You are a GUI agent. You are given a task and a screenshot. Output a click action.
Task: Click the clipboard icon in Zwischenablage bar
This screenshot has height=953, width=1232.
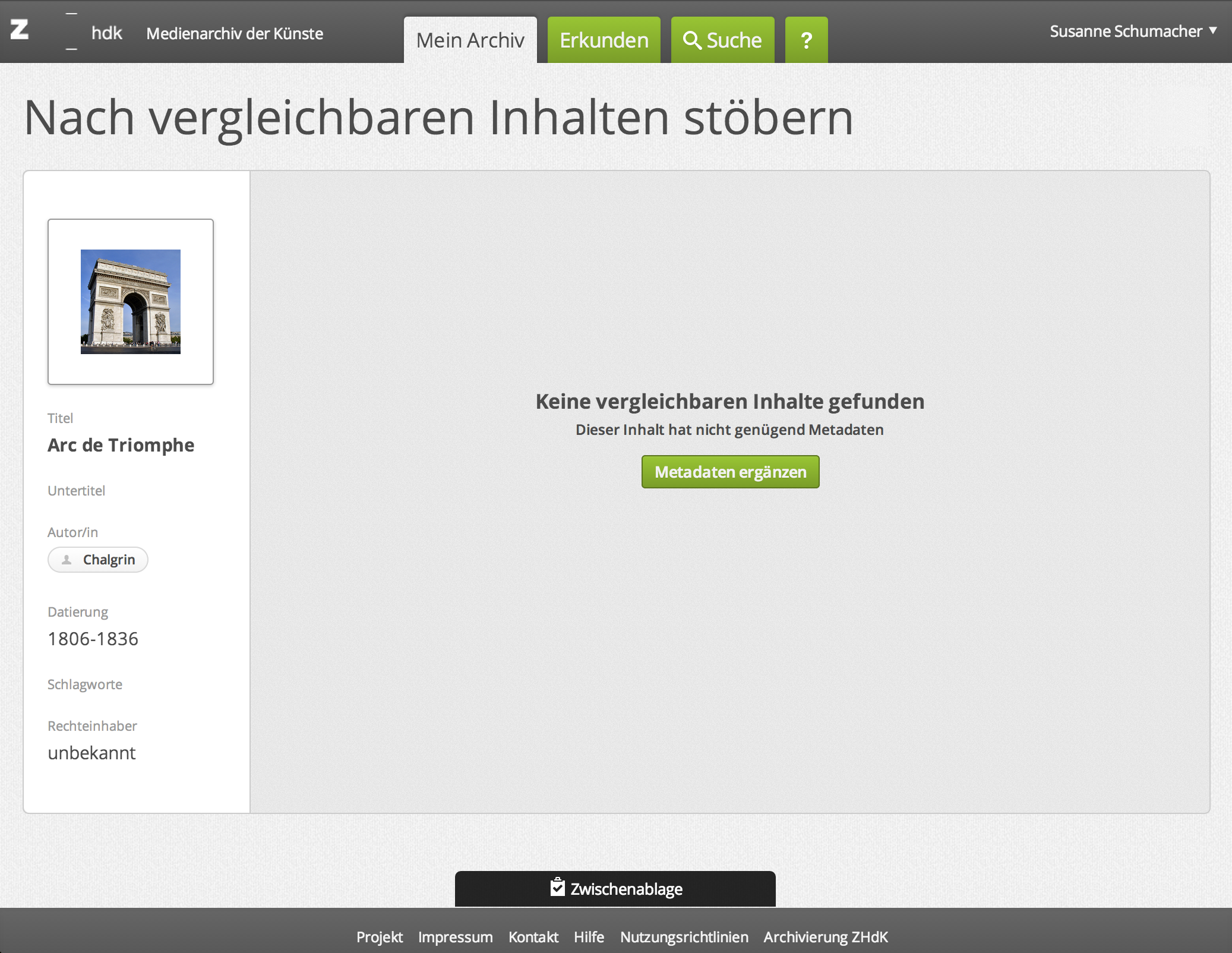[x=557, y=887]
